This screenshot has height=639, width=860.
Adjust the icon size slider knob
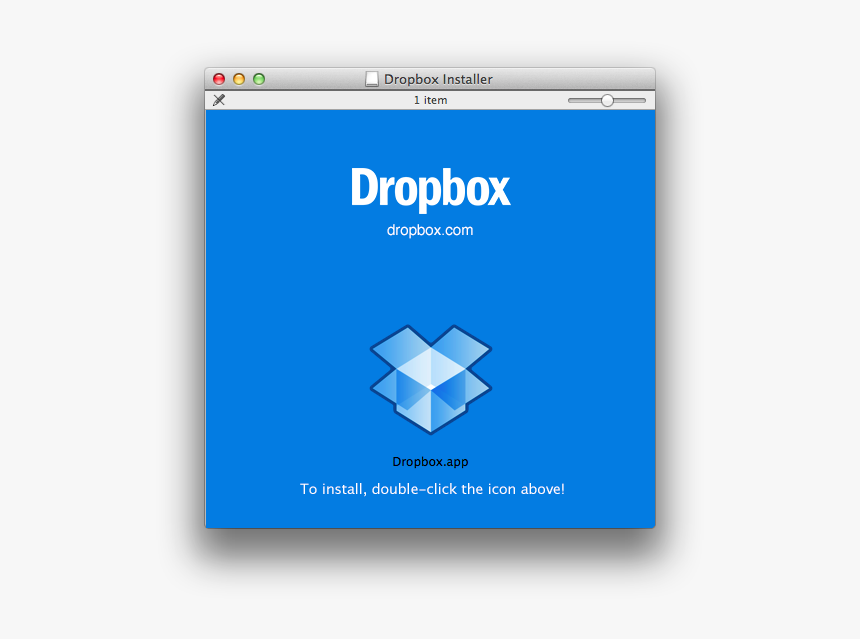[x=607, y=100]
